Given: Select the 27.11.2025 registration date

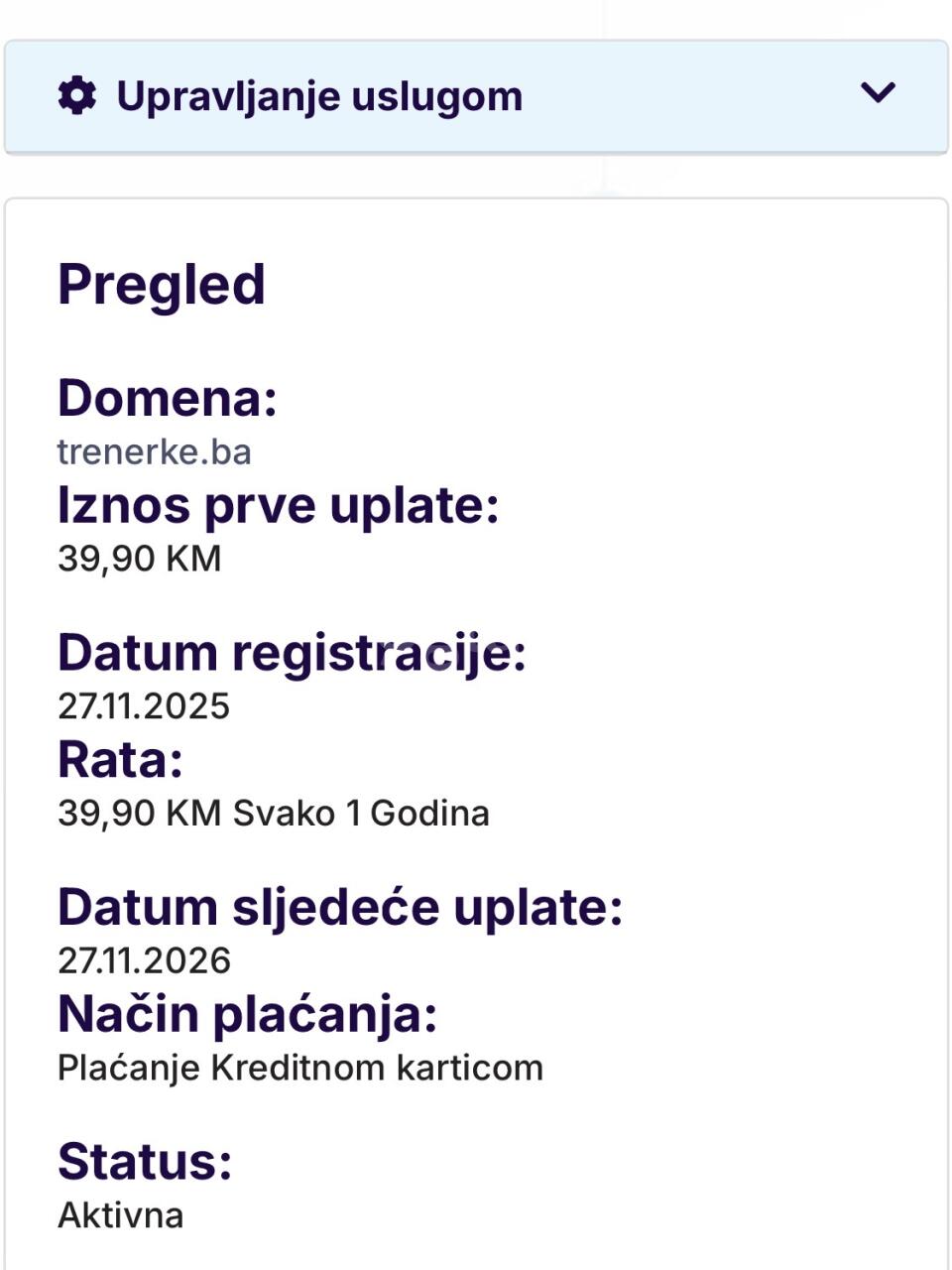Looking at the screenshot, I should pos(144,706).
